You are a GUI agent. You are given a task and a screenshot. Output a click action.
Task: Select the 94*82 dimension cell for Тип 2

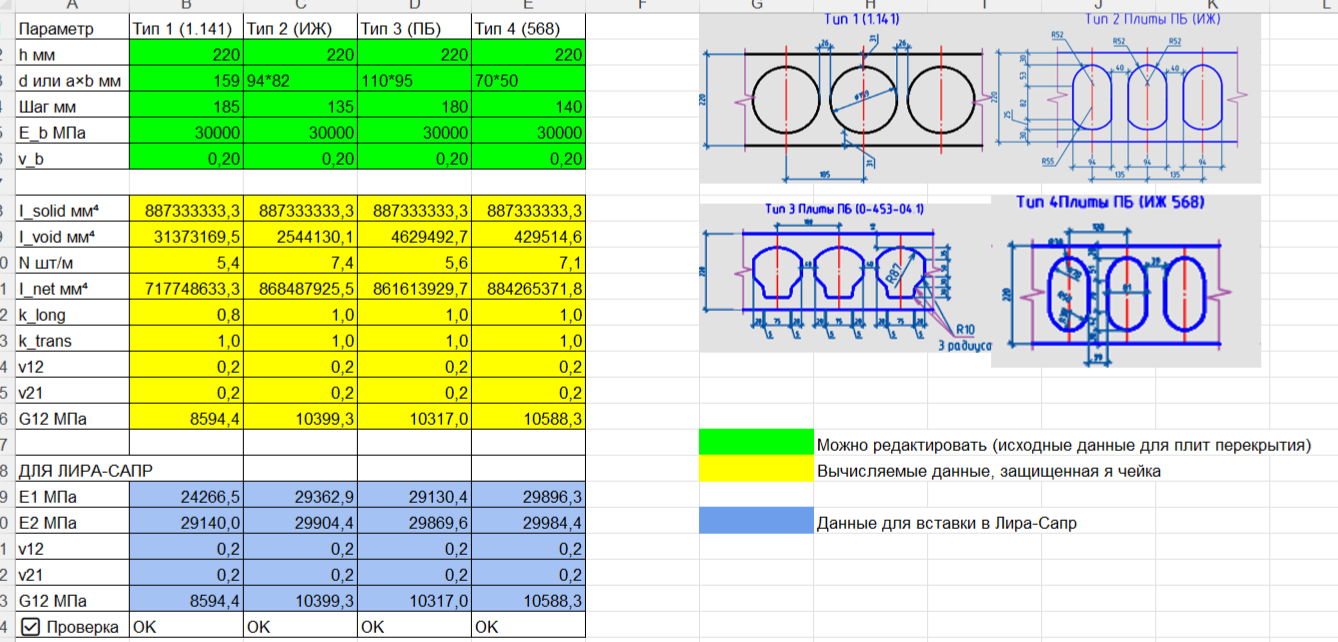tap(300, 81)
